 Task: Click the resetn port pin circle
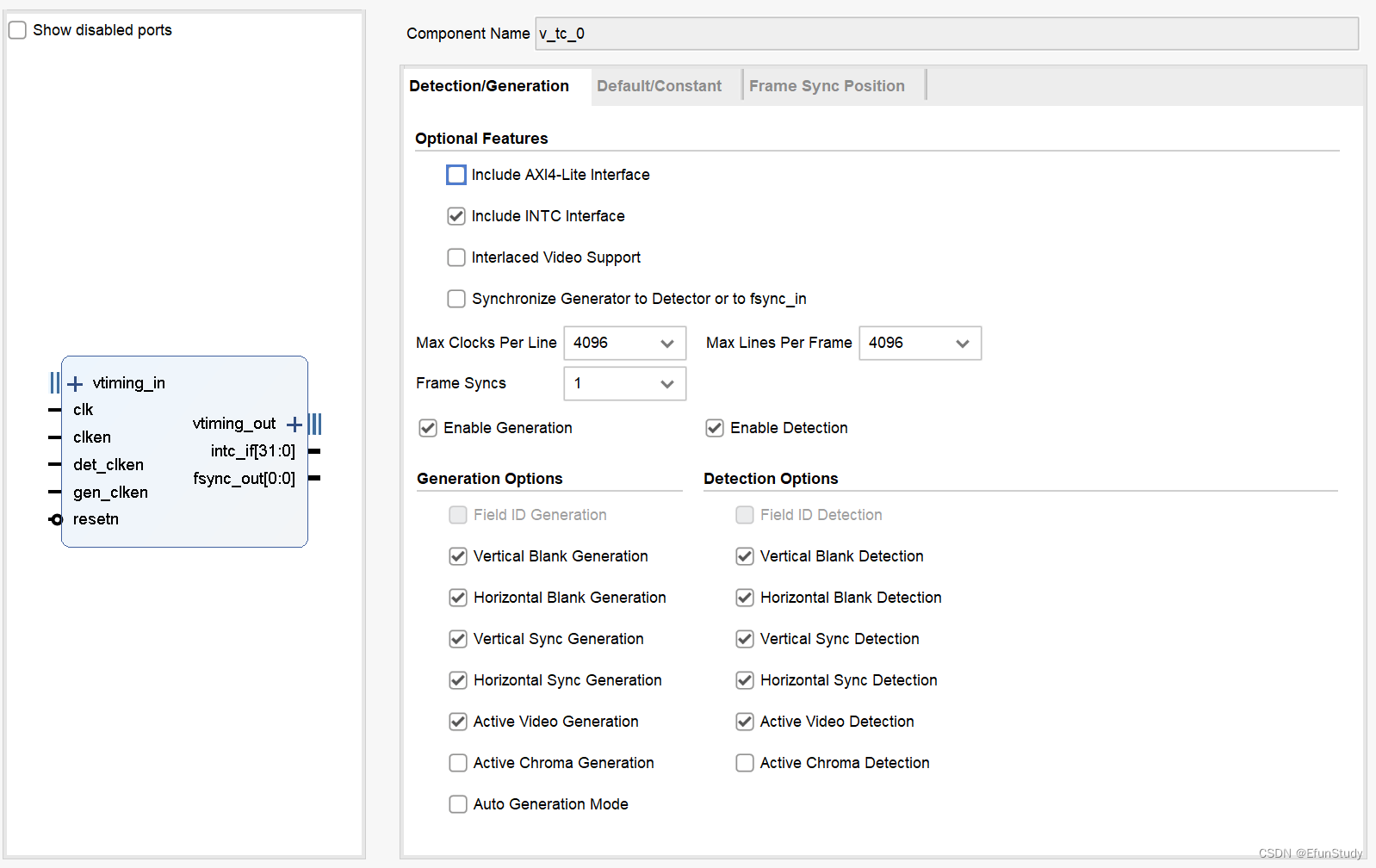pyautogui.click(x=57, y=519)
